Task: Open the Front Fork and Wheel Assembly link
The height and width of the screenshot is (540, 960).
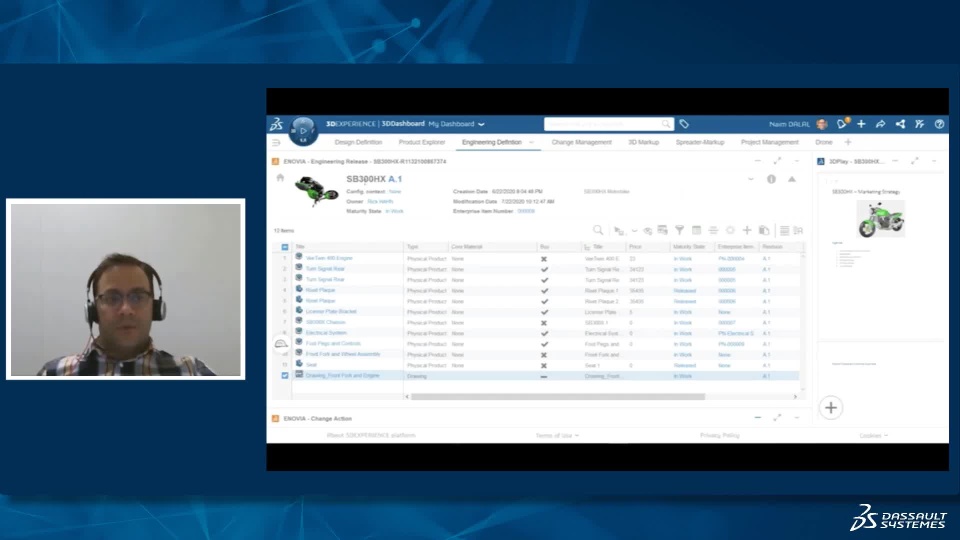Action: tap(343, 354)
